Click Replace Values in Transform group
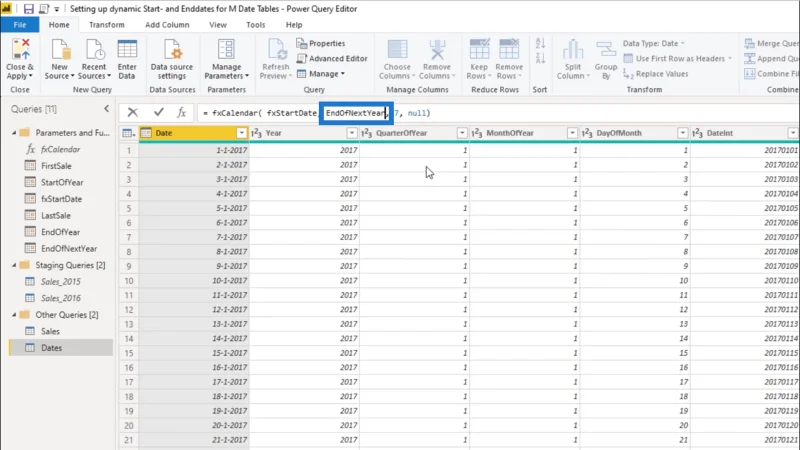Screen dimensions: 800x450 [656, 74]
